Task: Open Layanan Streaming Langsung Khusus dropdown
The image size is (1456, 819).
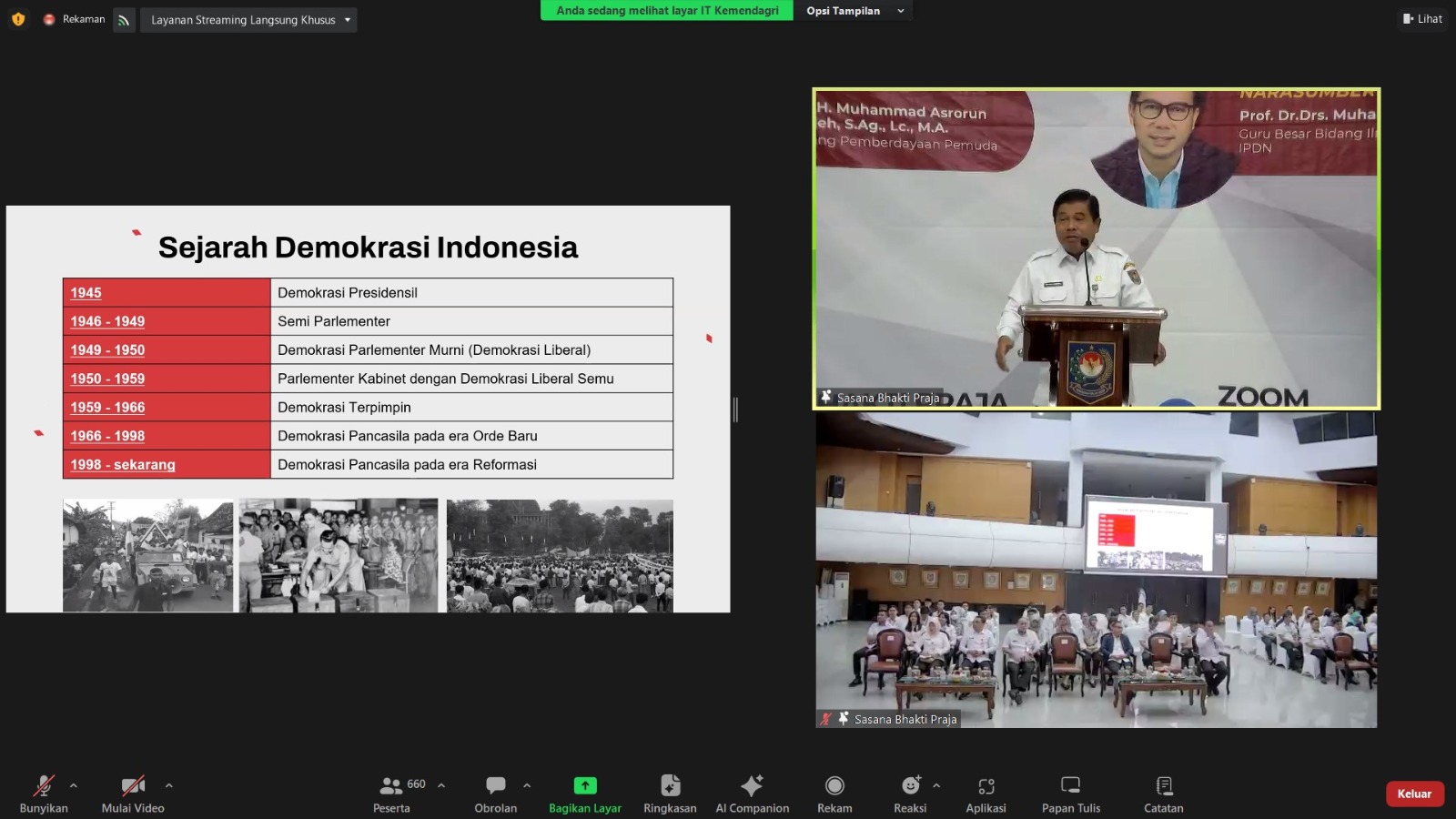Action: click(248, 20)
